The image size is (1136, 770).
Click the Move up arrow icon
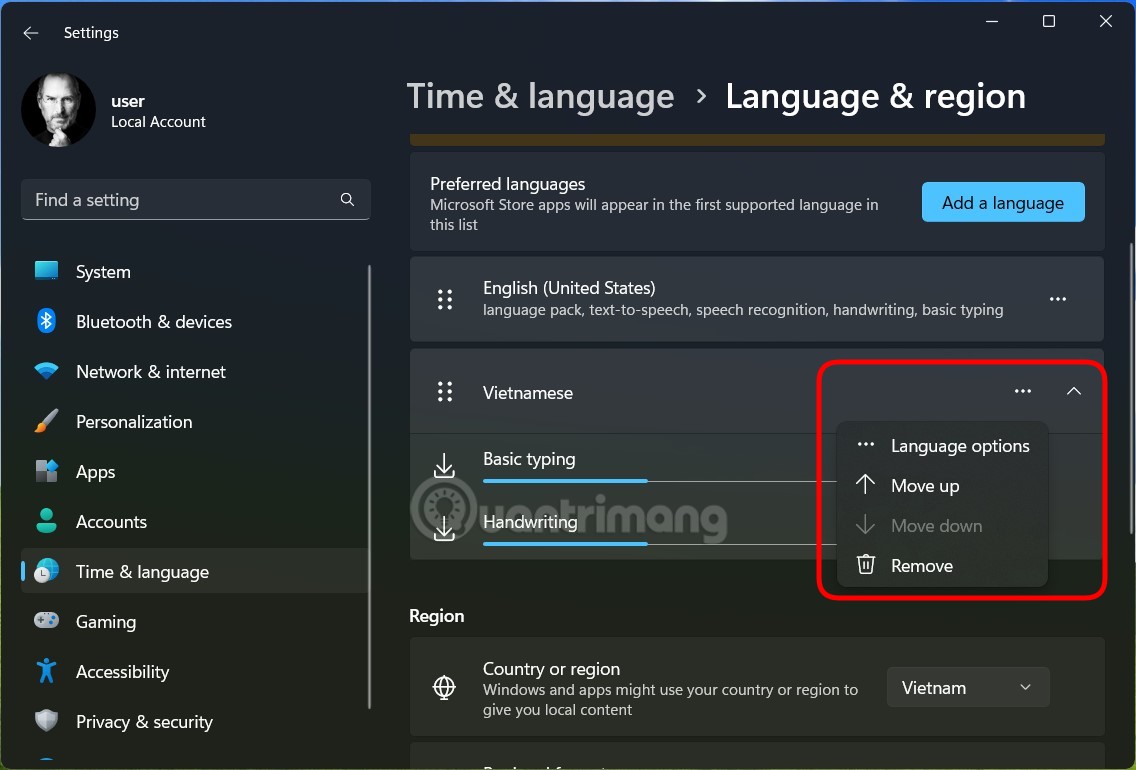pyautogui.click(x=864, y=485)
